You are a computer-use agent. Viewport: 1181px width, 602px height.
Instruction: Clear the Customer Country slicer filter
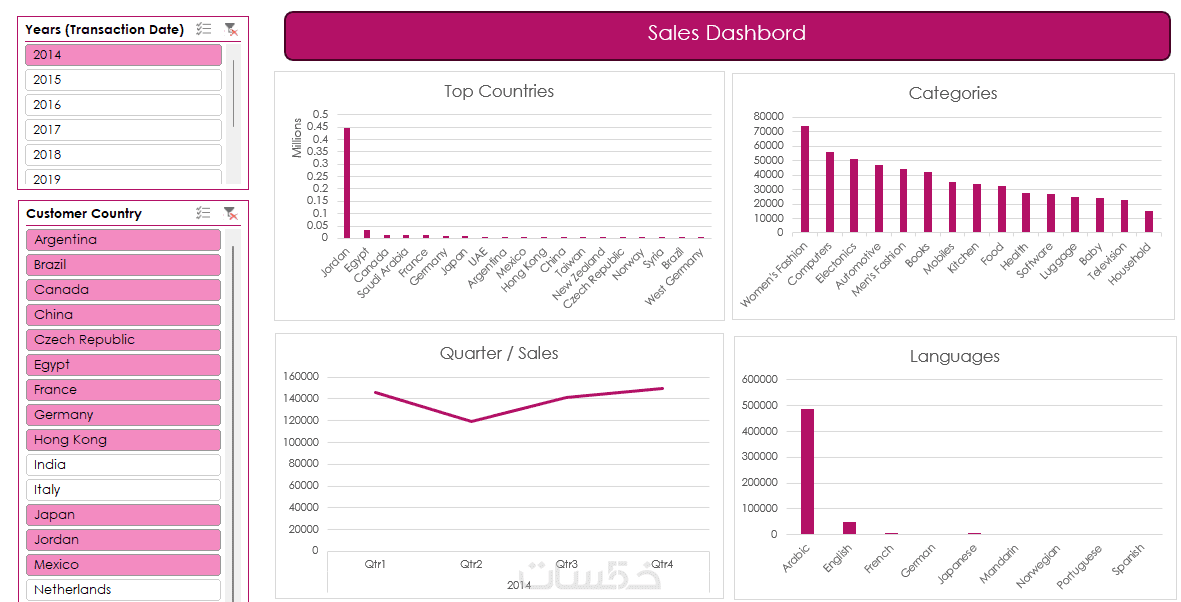(x=231, y=213)
